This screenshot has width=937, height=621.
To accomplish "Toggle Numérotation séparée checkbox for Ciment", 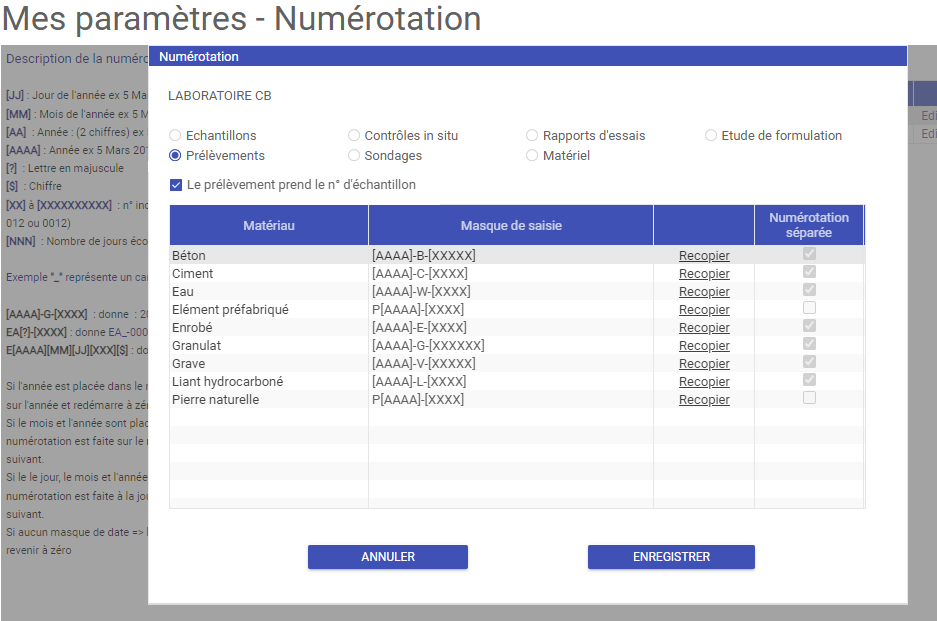I will pos(809,272).
